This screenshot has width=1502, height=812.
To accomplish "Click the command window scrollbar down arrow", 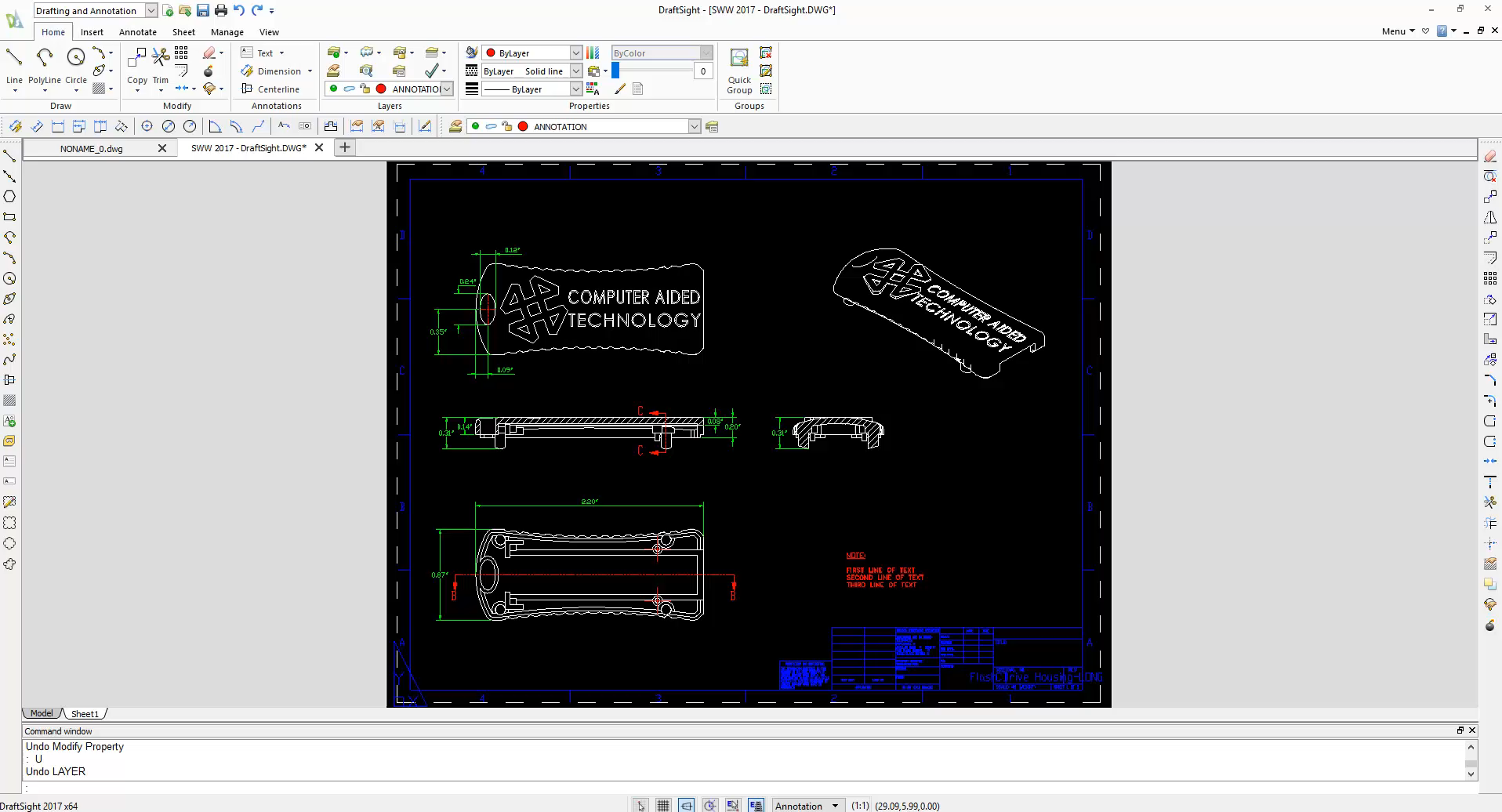I will point(1471,774).
